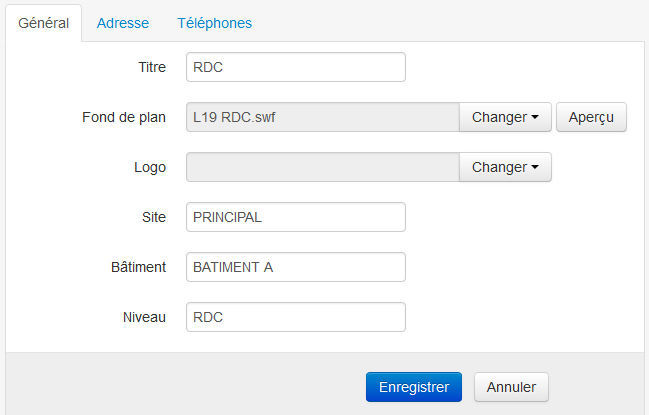The height and width of the screenshot is (415, 649).
Task: Click into the Site field containing PRINCIPAL
Action: (x=296, y=217)
